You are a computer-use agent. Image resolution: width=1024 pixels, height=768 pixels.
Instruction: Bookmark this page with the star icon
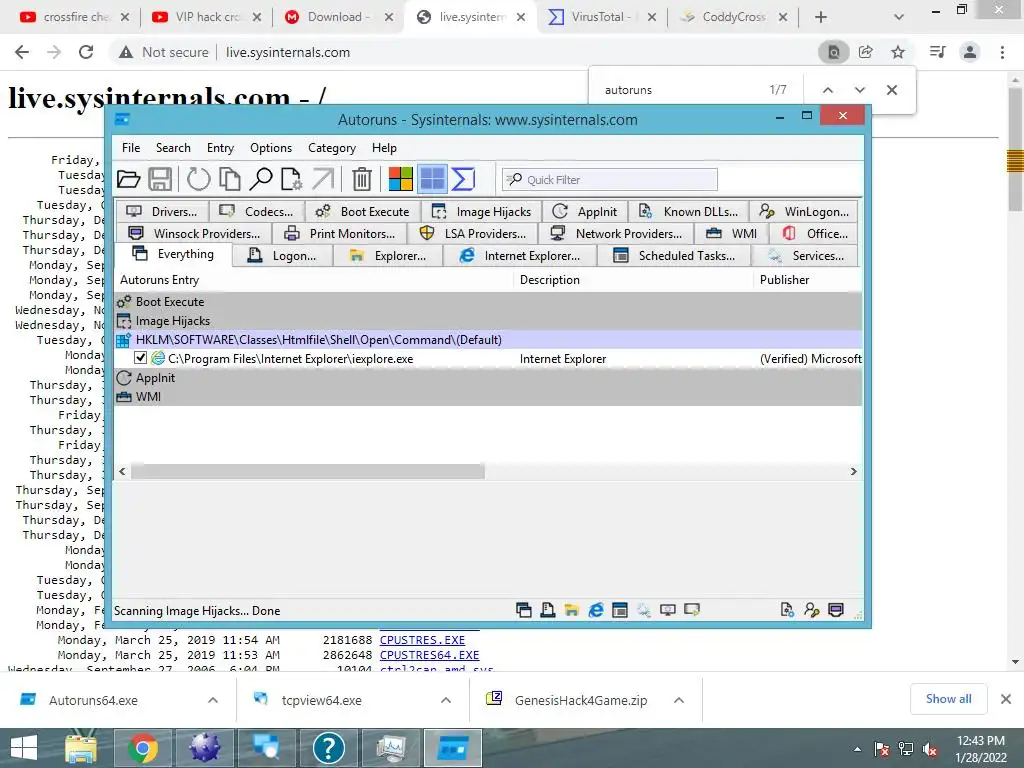[x=898, y=52]
